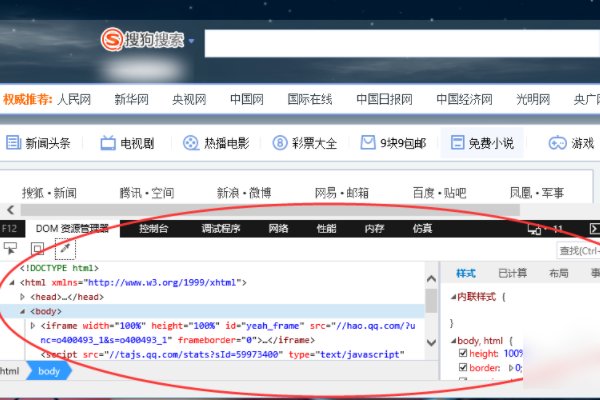The width and height of the screenshot is (600, 400).
Task: Open the 网易·邮箱 site link
Action: pyautogui.click(x=342, y=193)
